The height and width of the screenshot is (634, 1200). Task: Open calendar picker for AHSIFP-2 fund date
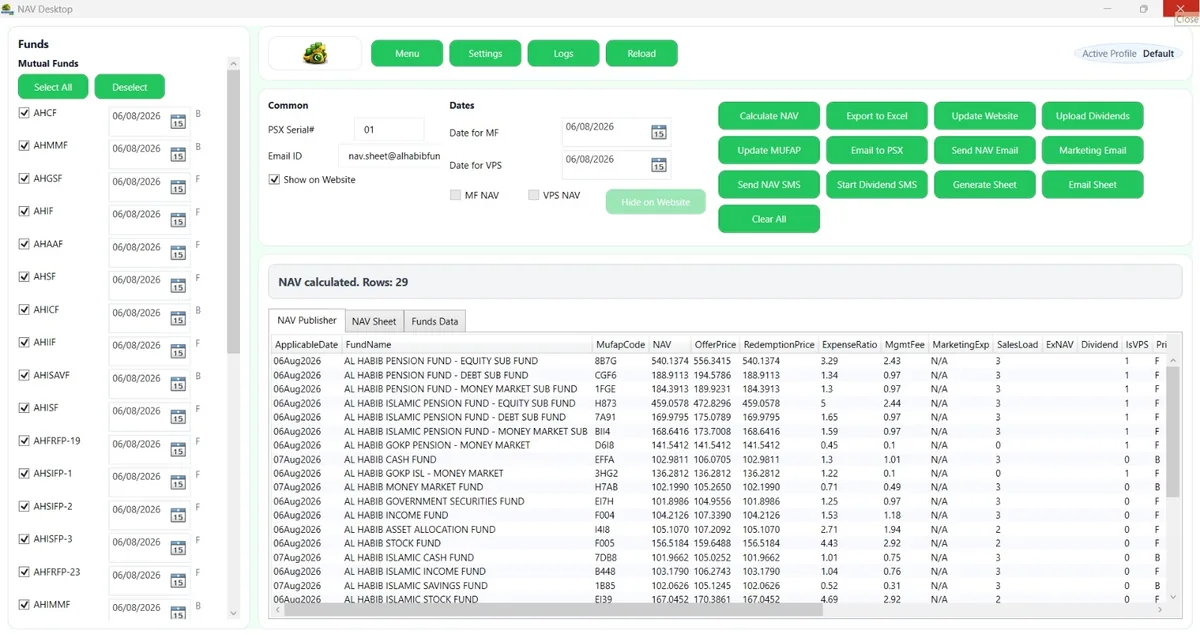click(178, 516)
